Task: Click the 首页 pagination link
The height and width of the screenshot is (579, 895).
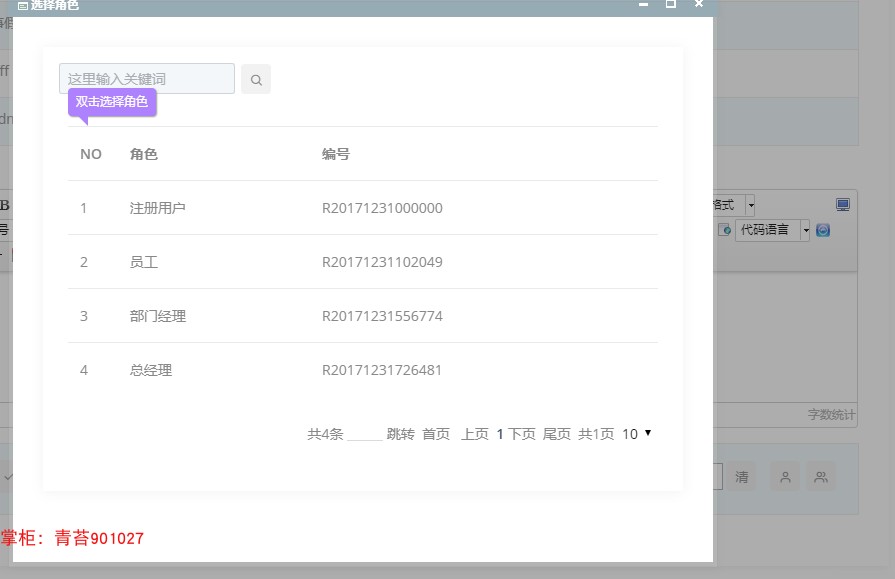Action: click(x=434, y=434)
